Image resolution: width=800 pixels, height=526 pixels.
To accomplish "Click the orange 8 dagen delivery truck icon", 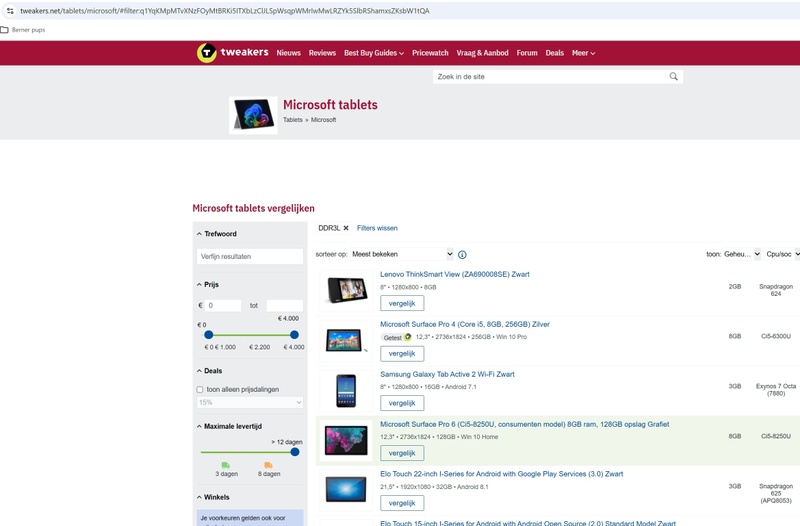I will [x=268, y=465].
